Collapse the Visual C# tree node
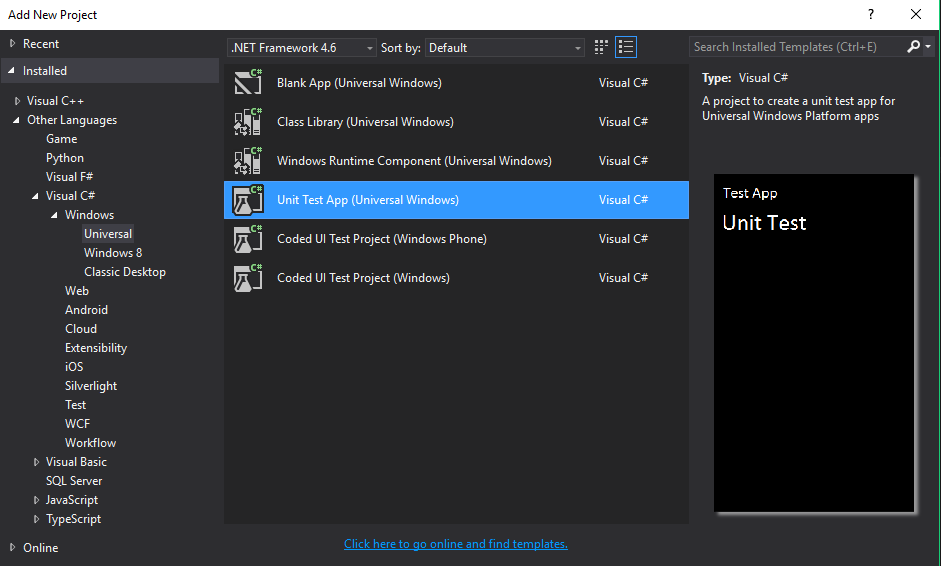The height and width of the screenshot is (566, 941). (x=37, y=196)
